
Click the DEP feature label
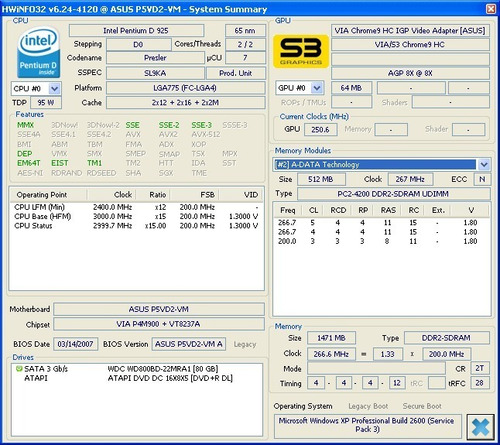25,154
